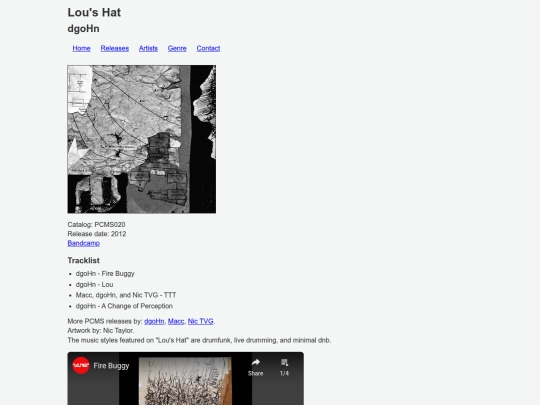The height and width of the screenshot is (405, 540).
Task: Open the Releases navigation link
Action: point(115,48)
